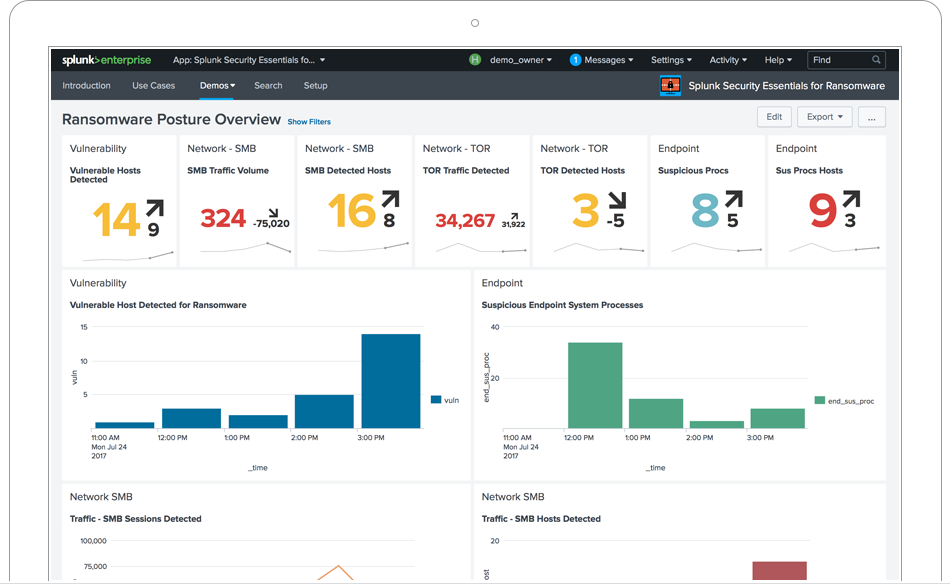Open the Export dropdown button
Viewport: 950px width, 584px height.
coord(825,117)
